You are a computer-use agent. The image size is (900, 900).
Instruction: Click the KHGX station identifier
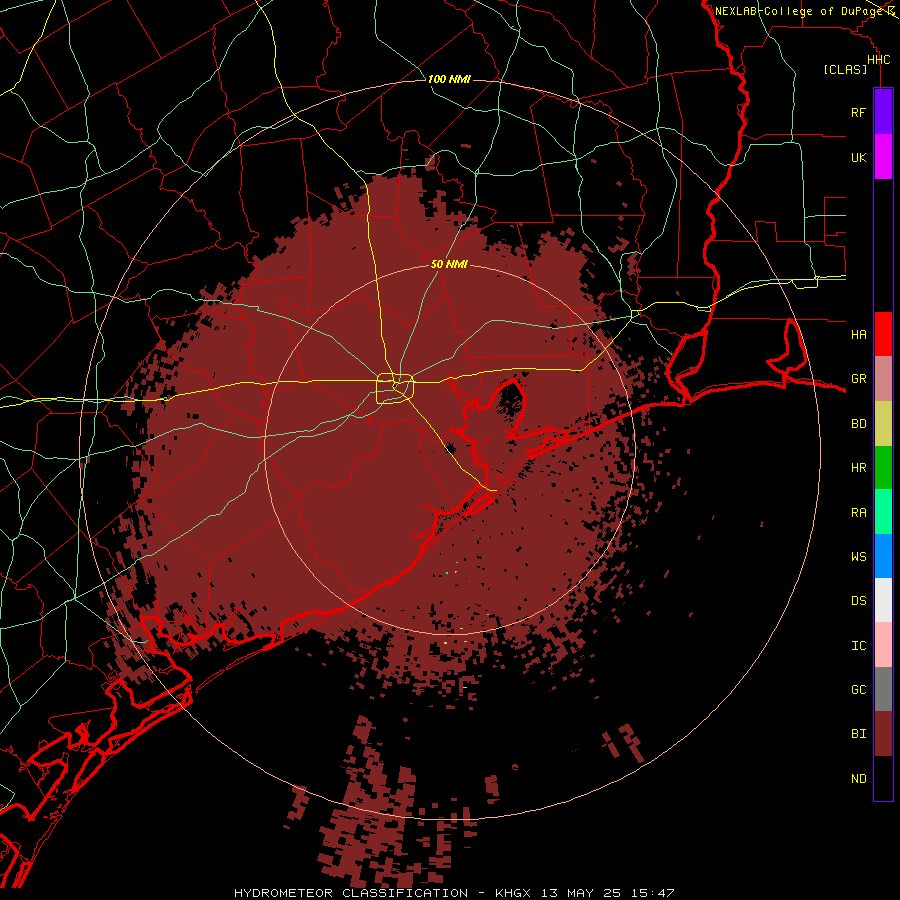point(513,893)
